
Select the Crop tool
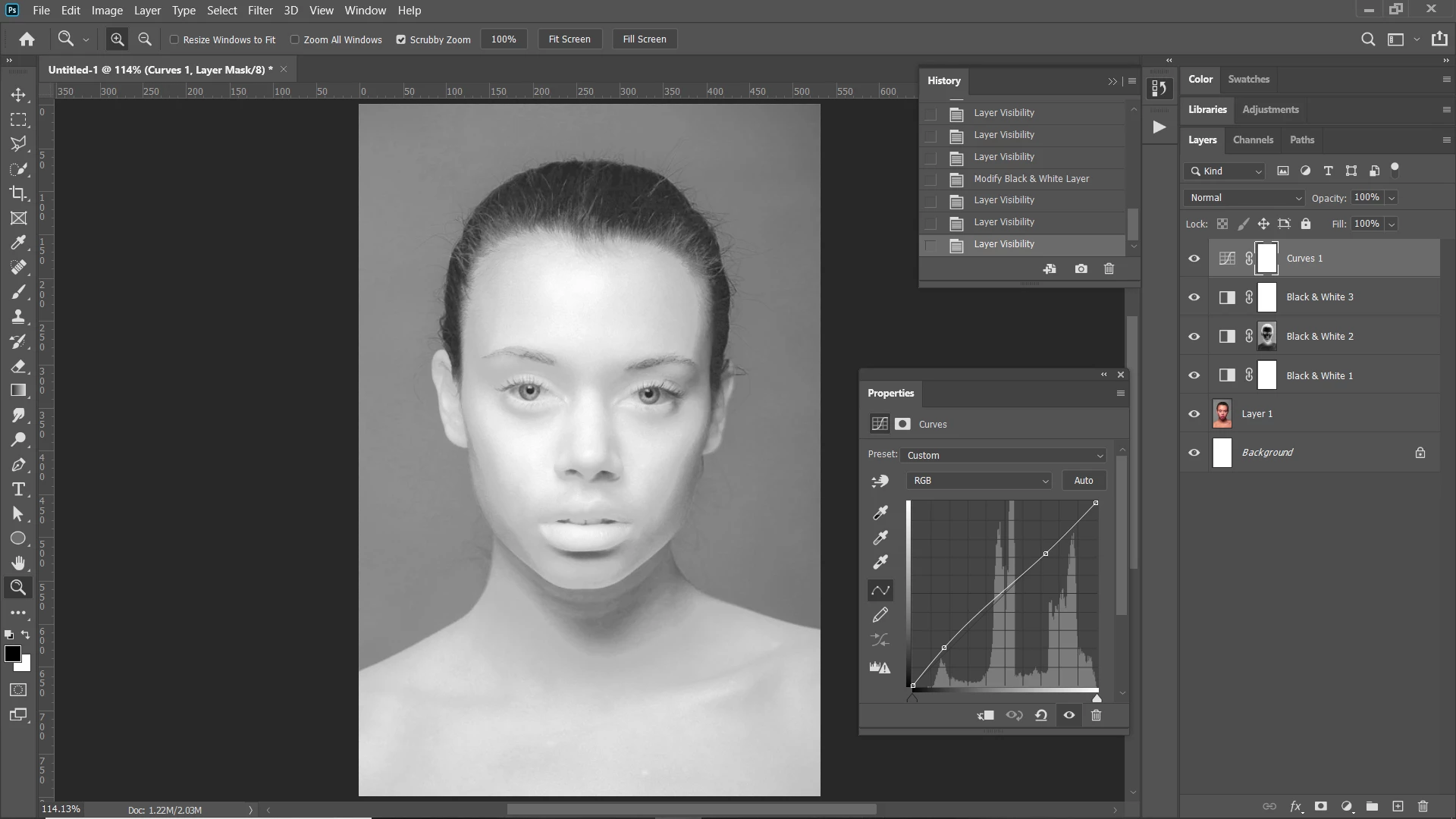pyautogui.click(x=18, y=193)
